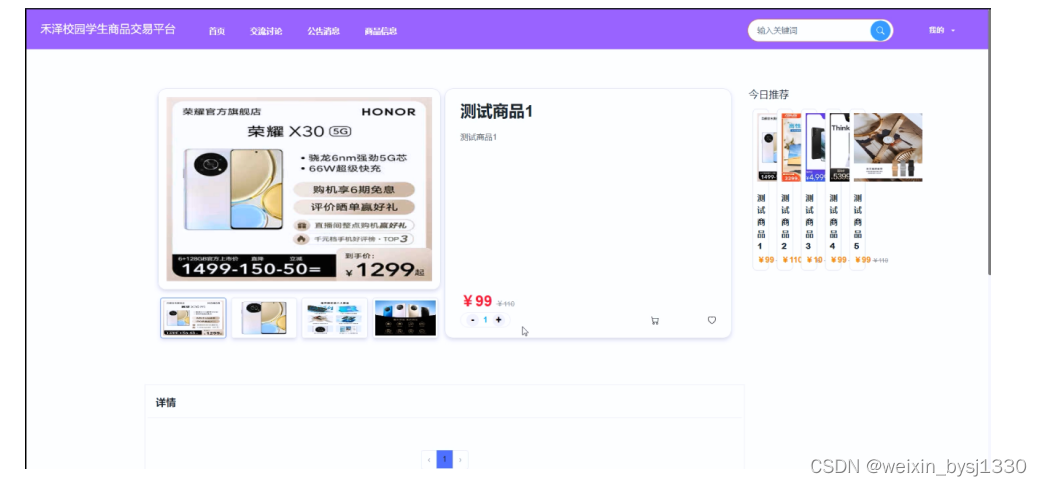Viewport: 1042px width, 486px height.
Task: Decrease quantity with minus button
Action: coord(472,320)
